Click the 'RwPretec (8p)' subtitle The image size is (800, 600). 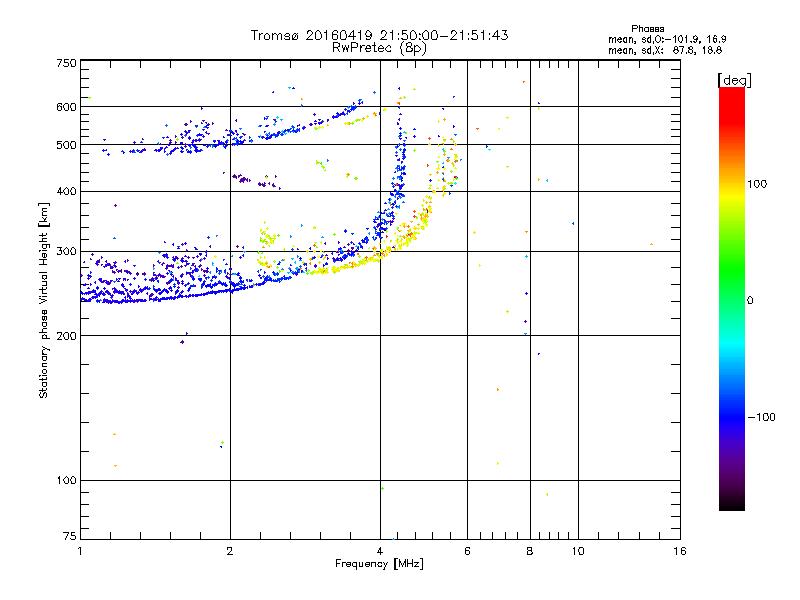[x=379, y=48]
